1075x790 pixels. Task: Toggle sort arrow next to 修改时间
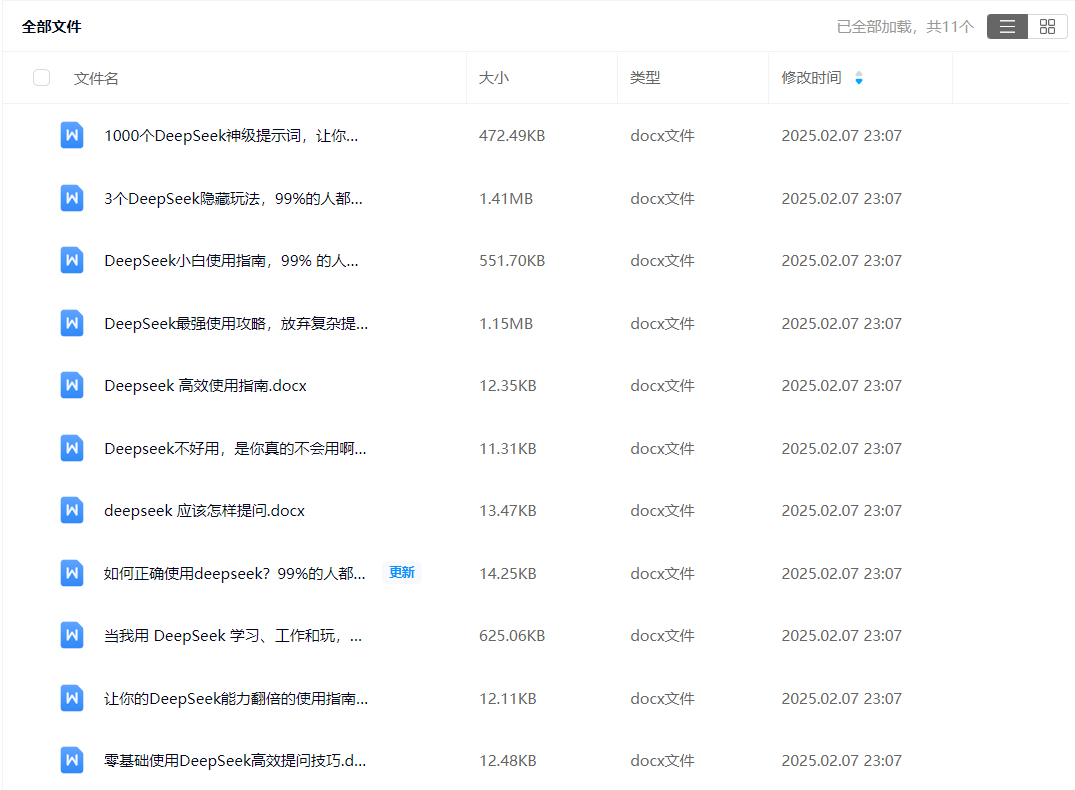point(858,78)
